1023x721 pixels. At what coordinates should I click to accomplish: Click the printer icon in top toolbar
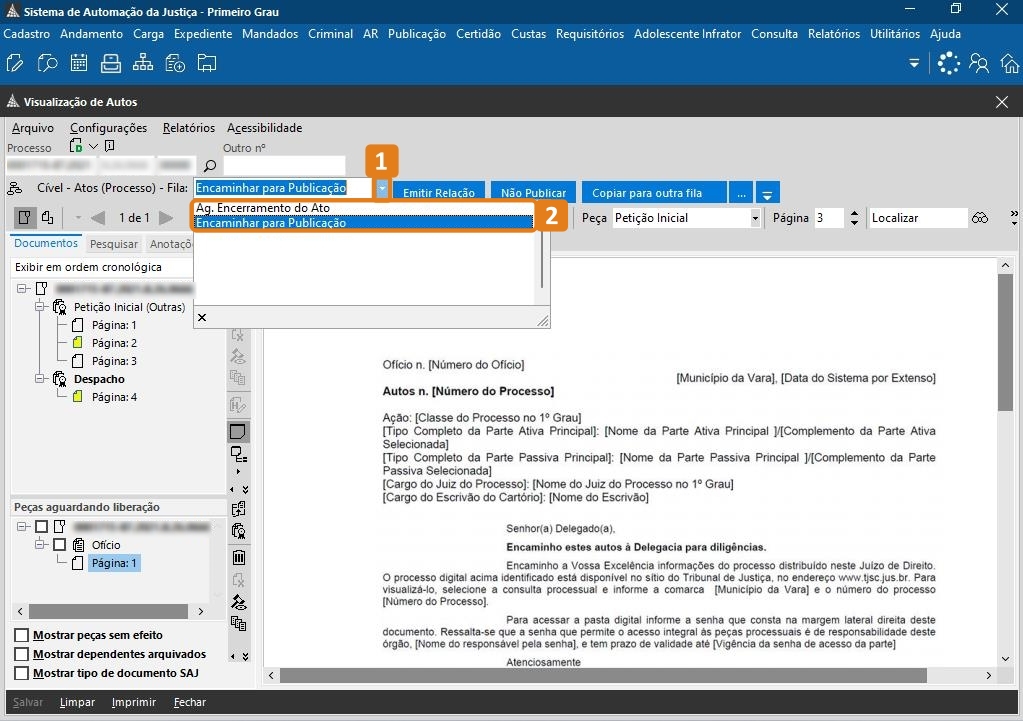[110, 64]
